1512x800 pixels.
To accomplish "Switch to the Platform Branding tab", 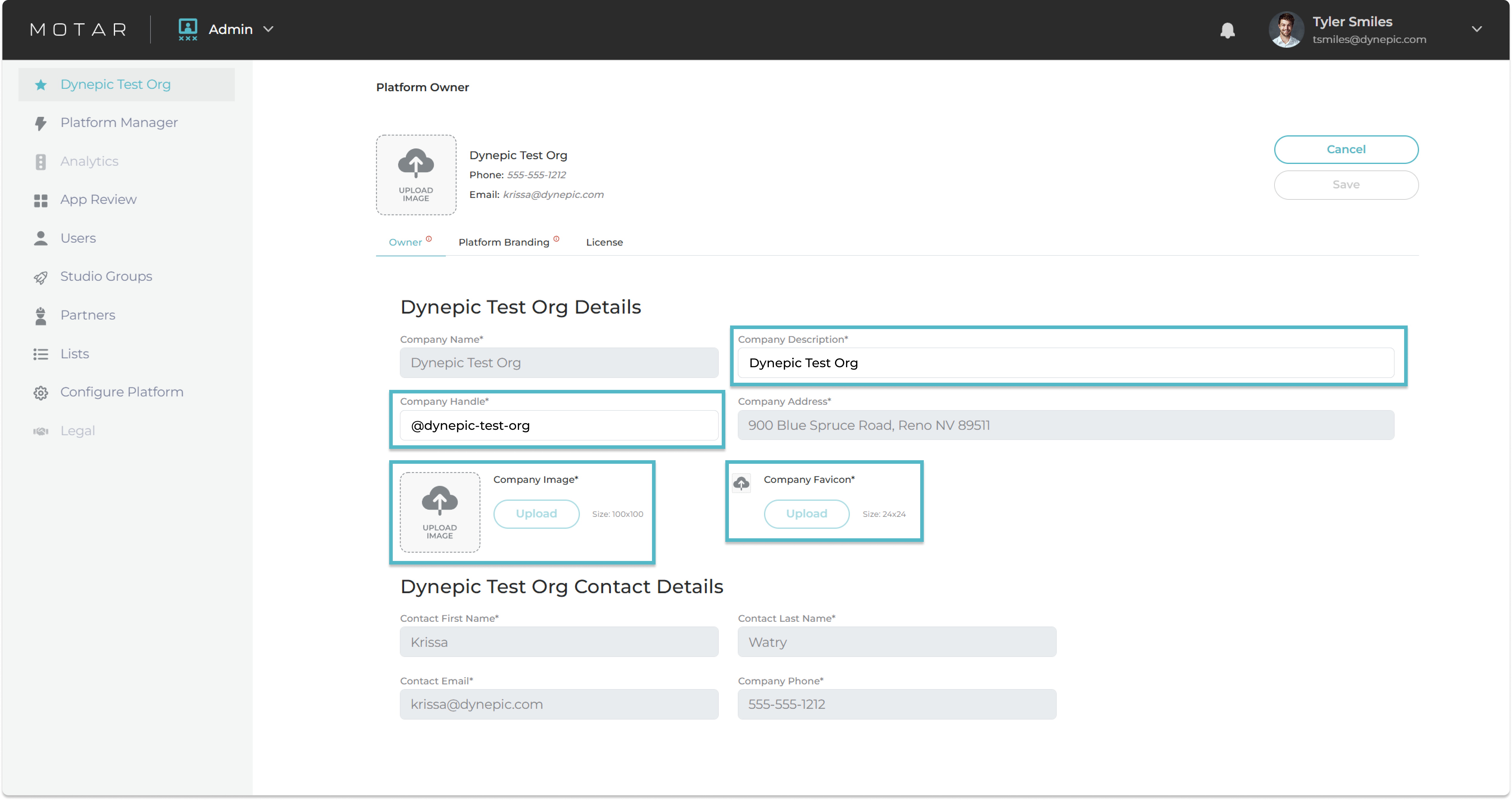I will [x=504, y=242].
